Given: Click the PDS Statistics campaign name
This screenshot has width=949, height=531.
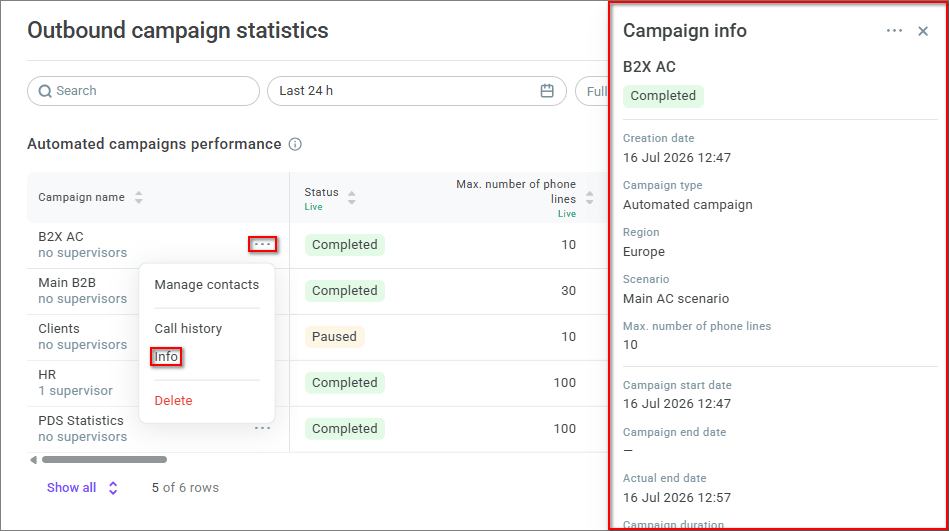Looking at the screenshot, I should click(x=80, y=421).
